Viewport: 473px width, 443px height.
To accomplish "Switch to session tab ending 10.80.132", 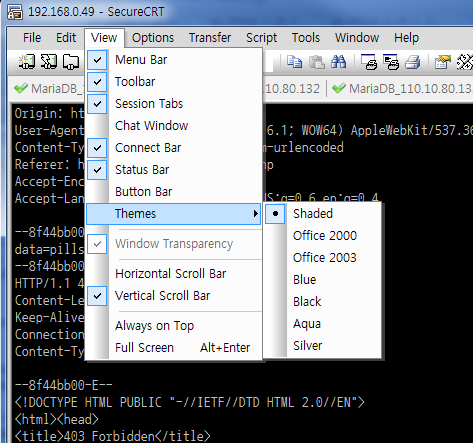I will point(292,89).
